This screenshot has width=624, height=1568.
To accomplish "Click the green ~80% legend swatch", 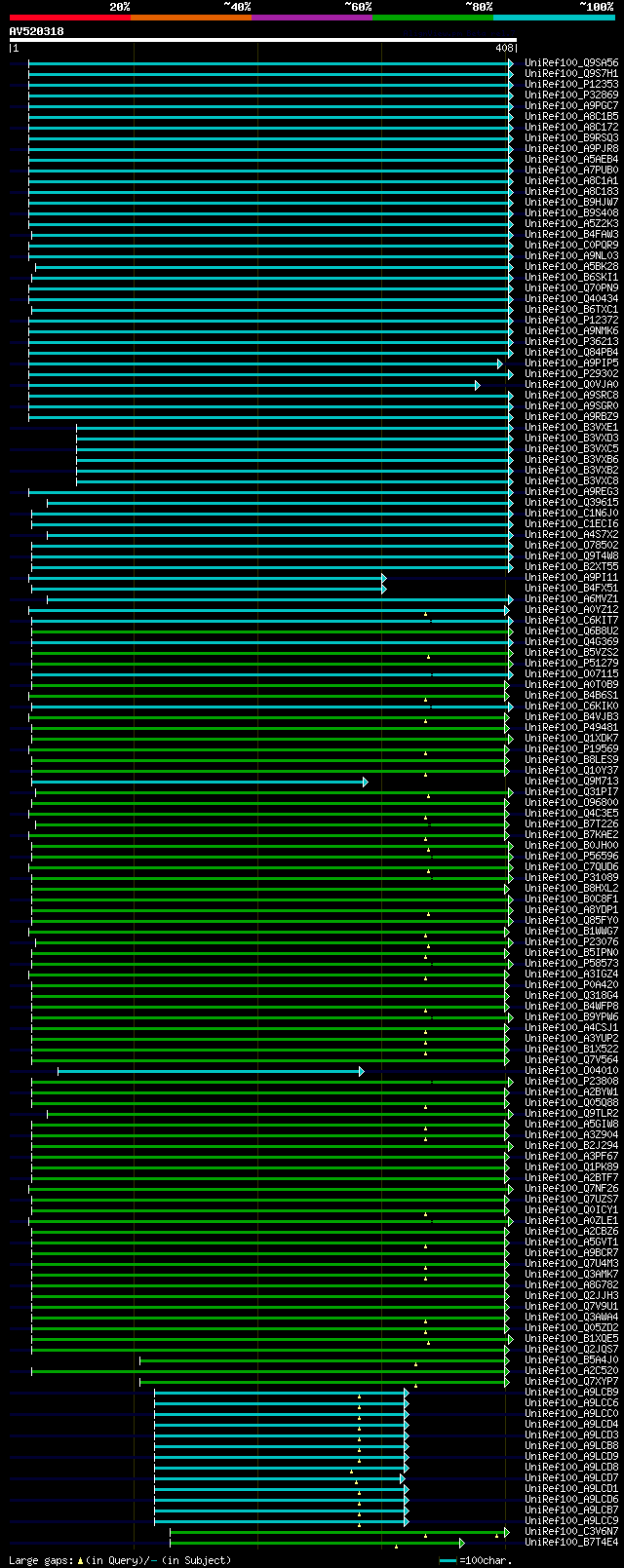I will [x=433, y=18].
